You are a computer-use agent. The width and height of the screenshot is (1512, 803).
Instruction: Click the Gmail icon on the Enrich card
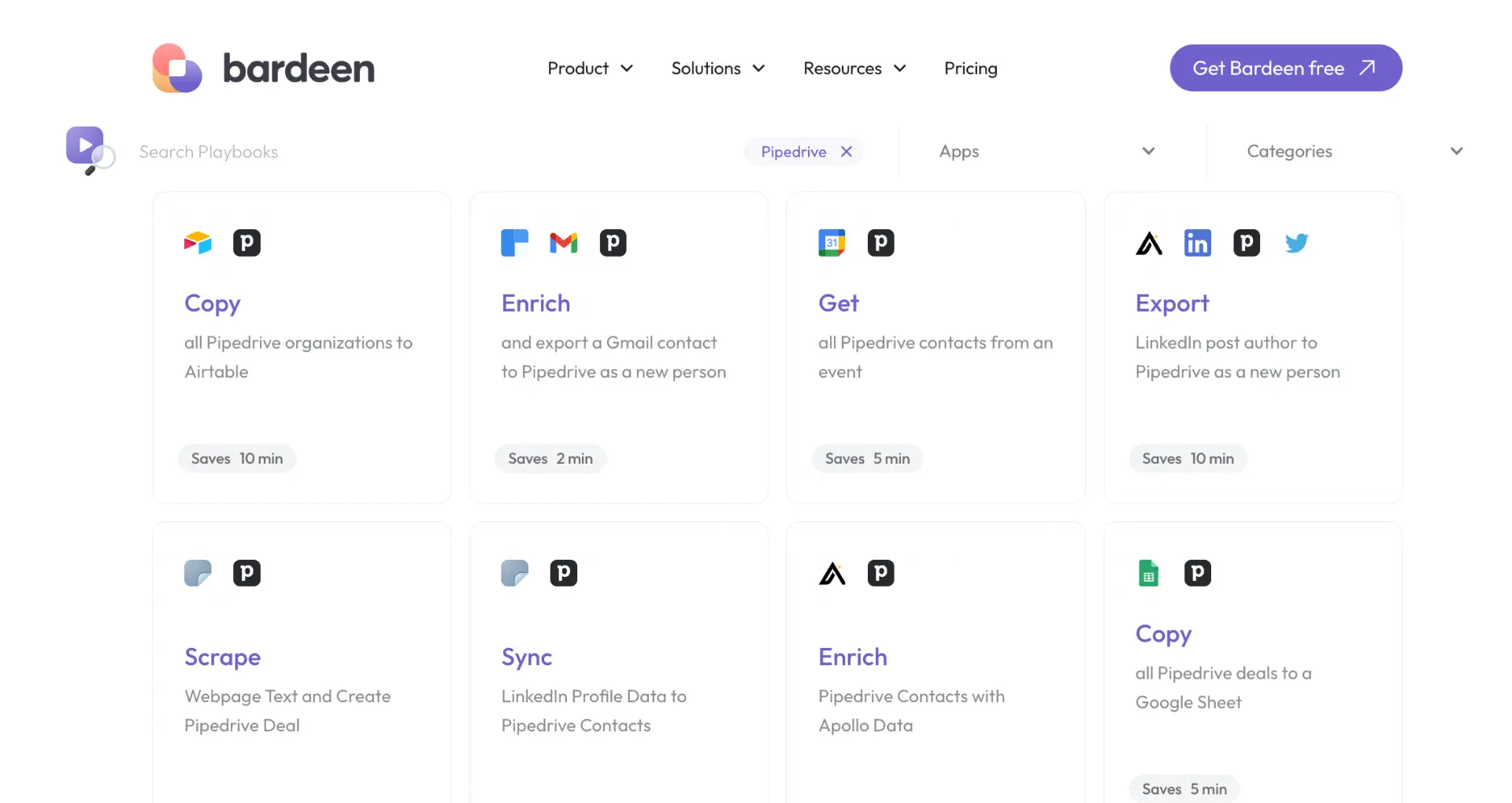(x=564, y=242)
